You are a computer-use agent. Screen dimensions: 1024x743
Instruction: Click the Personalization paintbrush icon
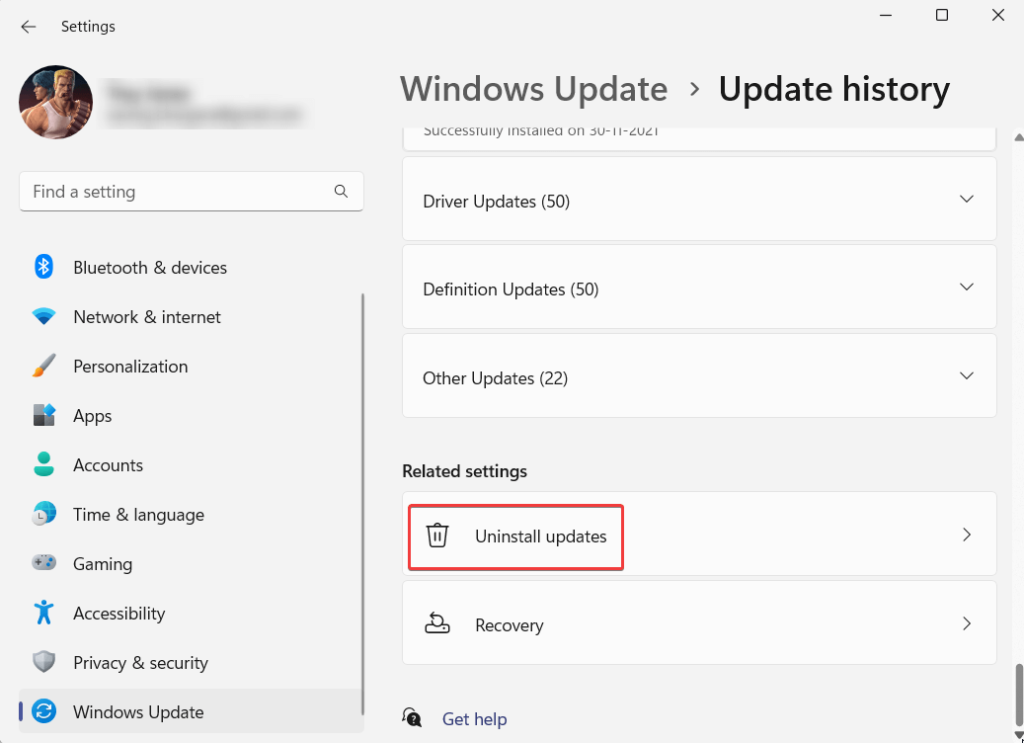pos(44,366)
